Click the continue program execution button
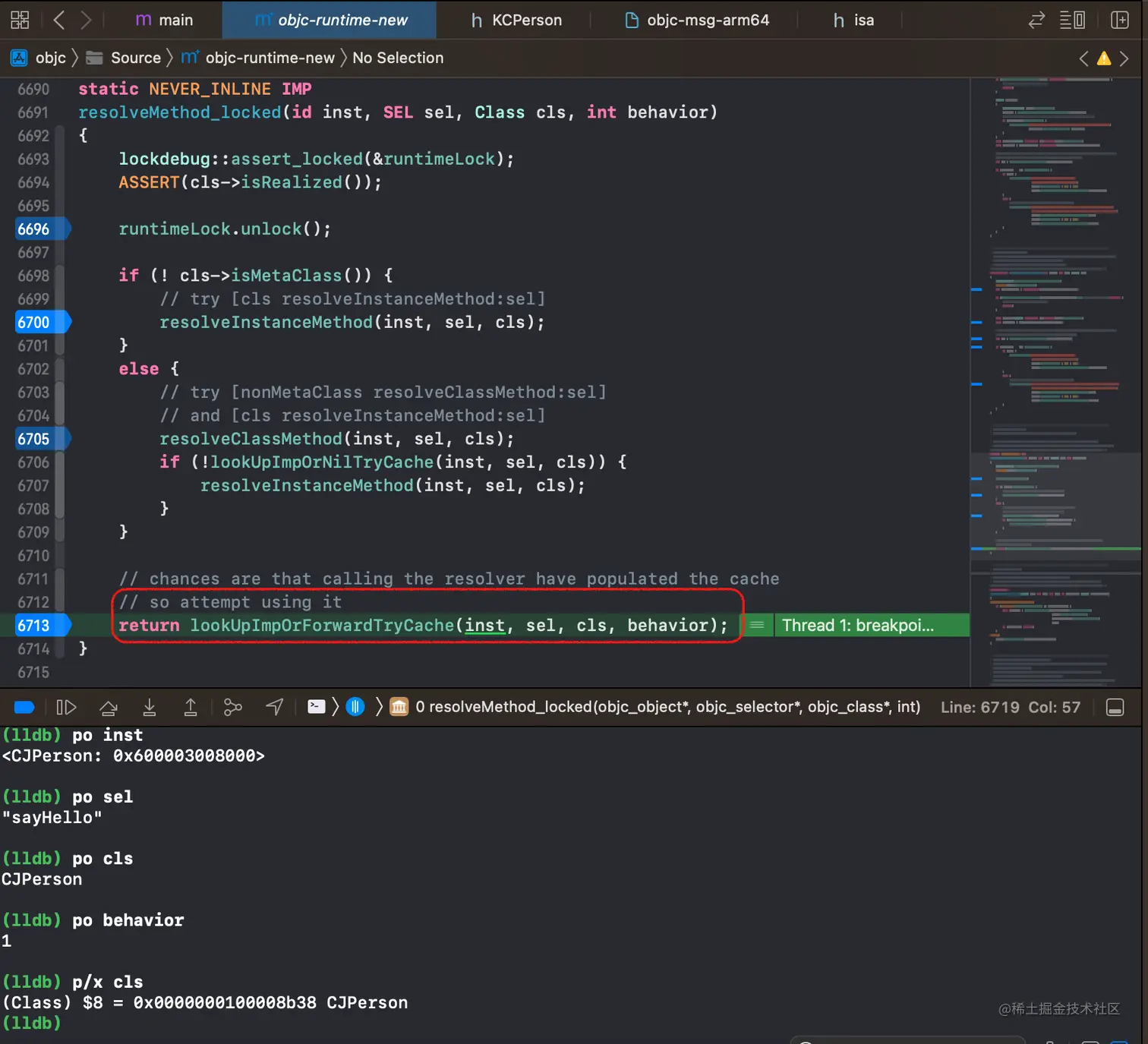This screenshot has height=1044, width=1148. [66, 708]
